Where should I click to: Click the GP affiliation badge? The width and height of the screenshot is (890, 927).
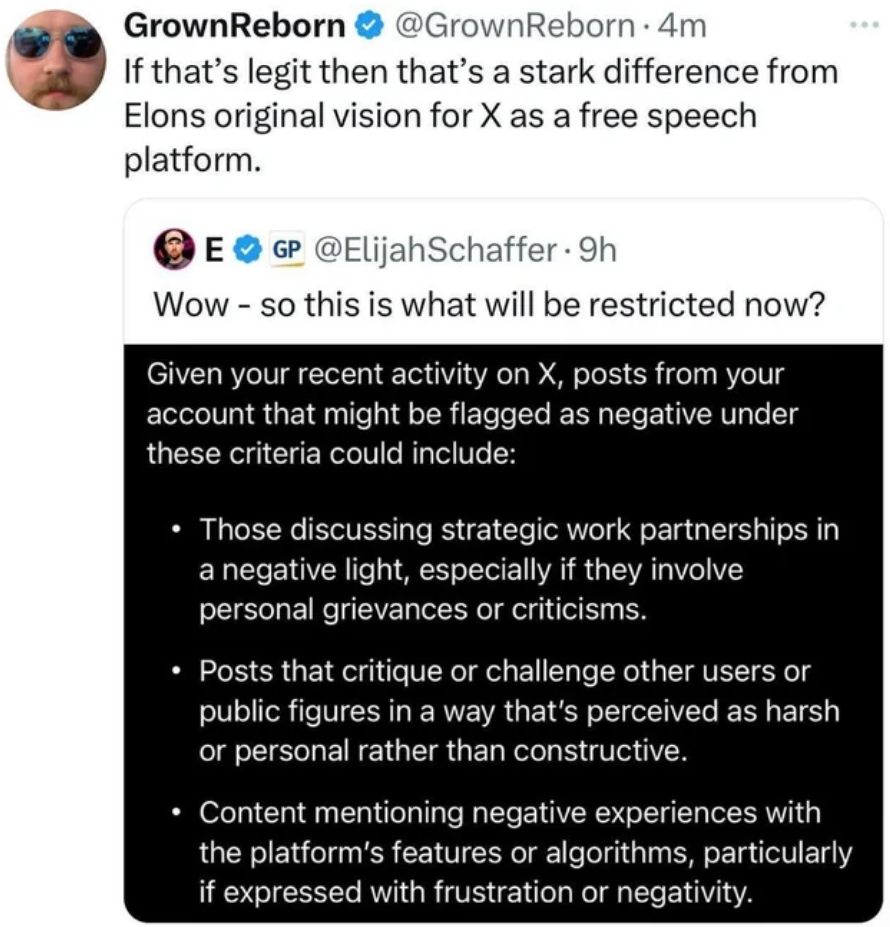[286, 250]
